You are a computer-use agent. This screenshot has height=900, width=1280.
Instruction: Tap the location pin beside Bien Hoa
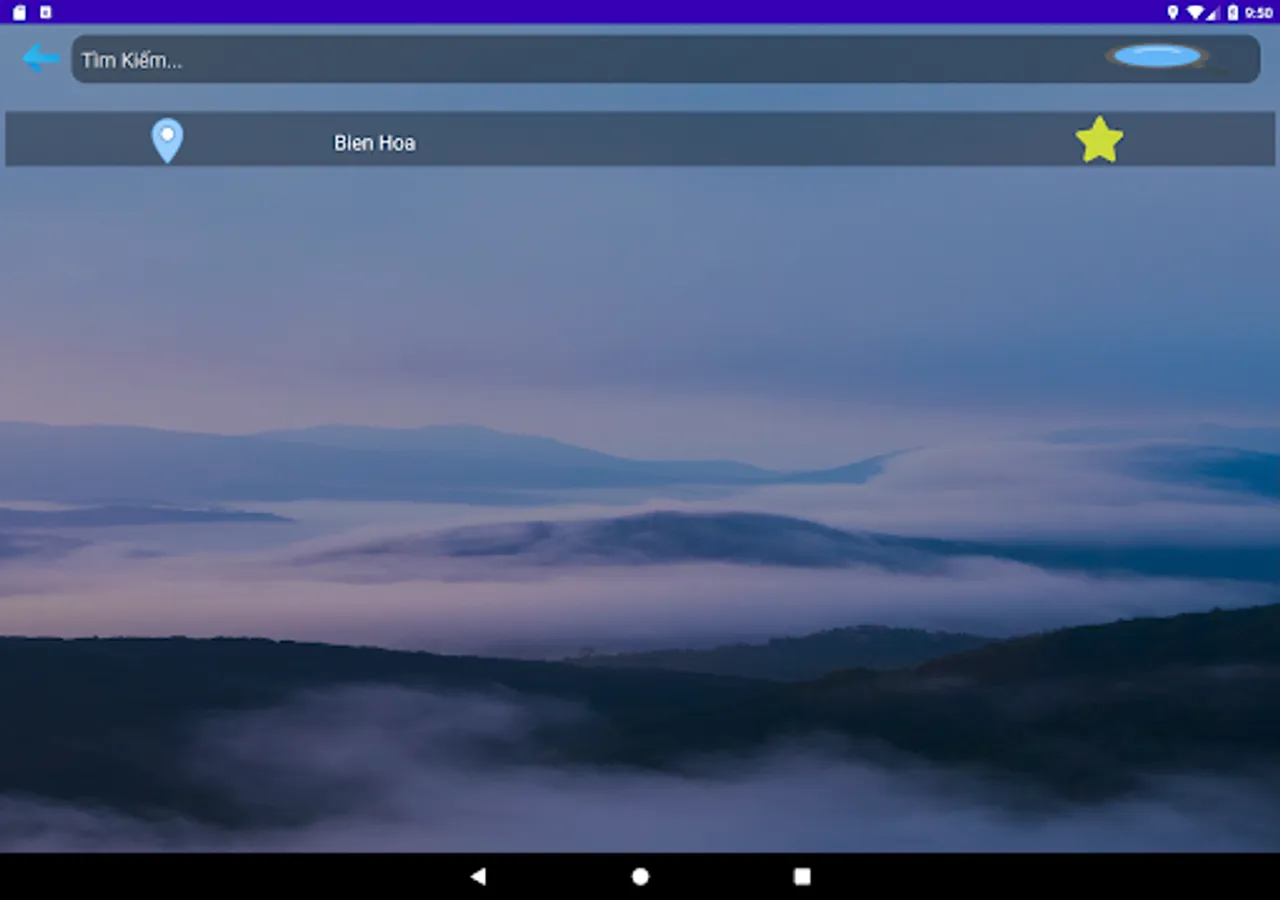pos(167,140)
